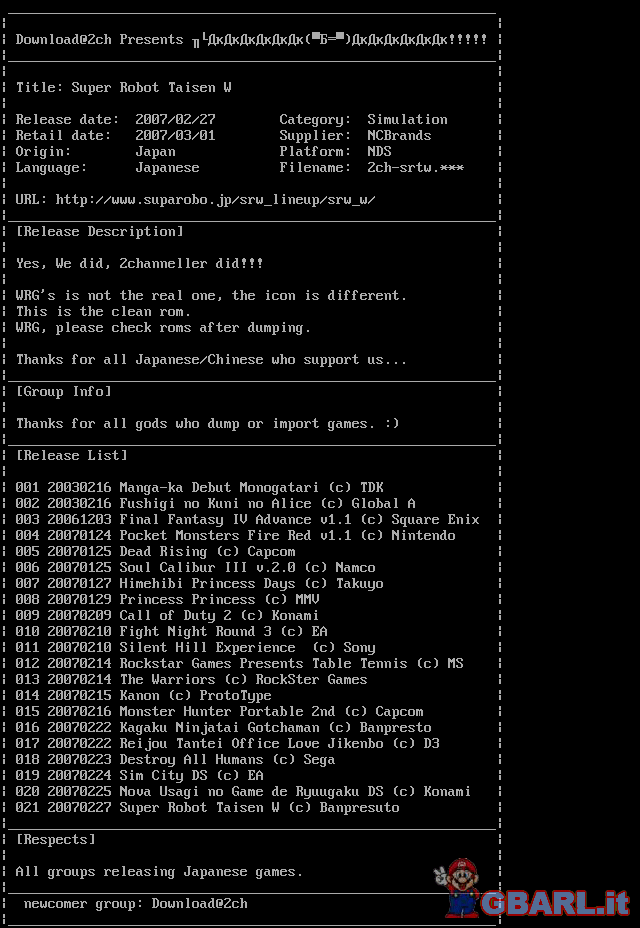This screenshot has height=928, width=640.
Task: Click 'Thanks for all Japanese/Chinese' line
Action: coord(211,359)
